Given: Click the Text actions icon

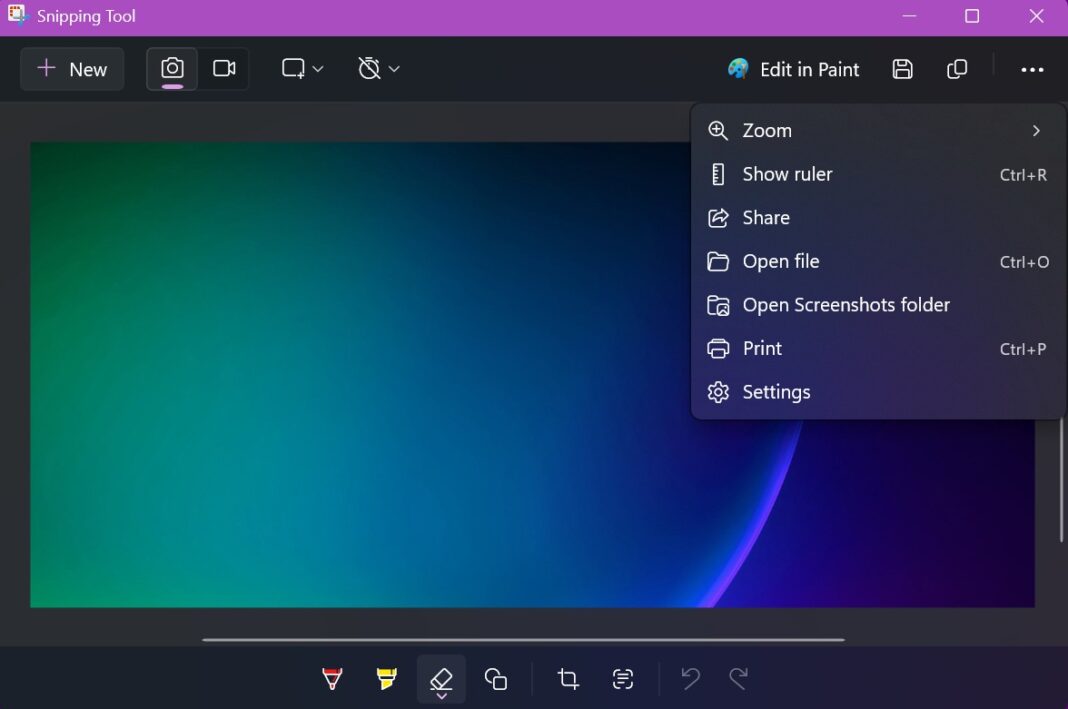Looking at the screenshot, I should (622, 678).
